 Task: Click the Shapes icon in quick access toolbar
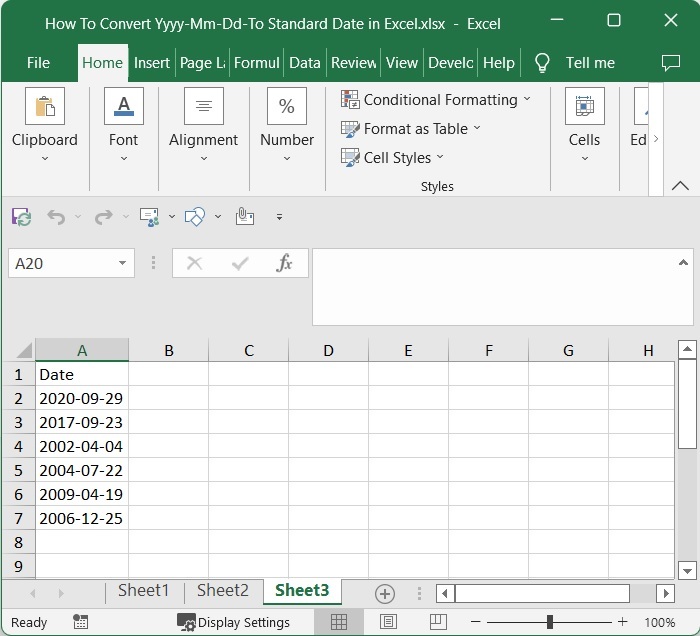point(196,217)
